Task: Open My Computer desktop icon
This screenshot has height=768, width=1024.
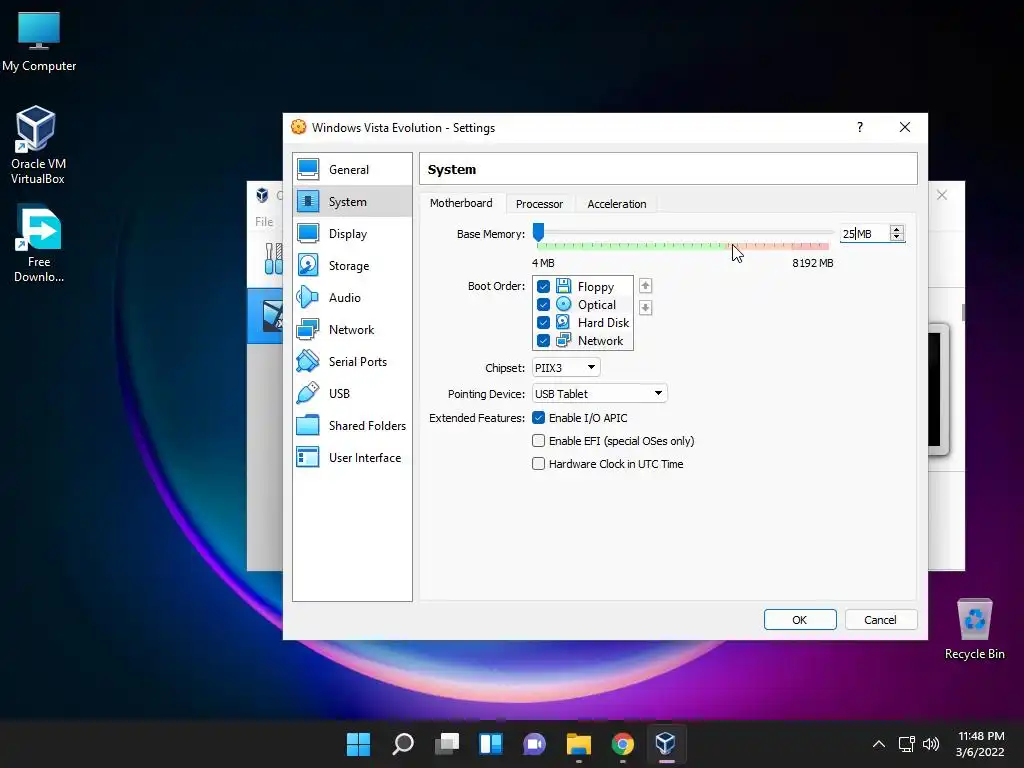Action: pos(39,42)
